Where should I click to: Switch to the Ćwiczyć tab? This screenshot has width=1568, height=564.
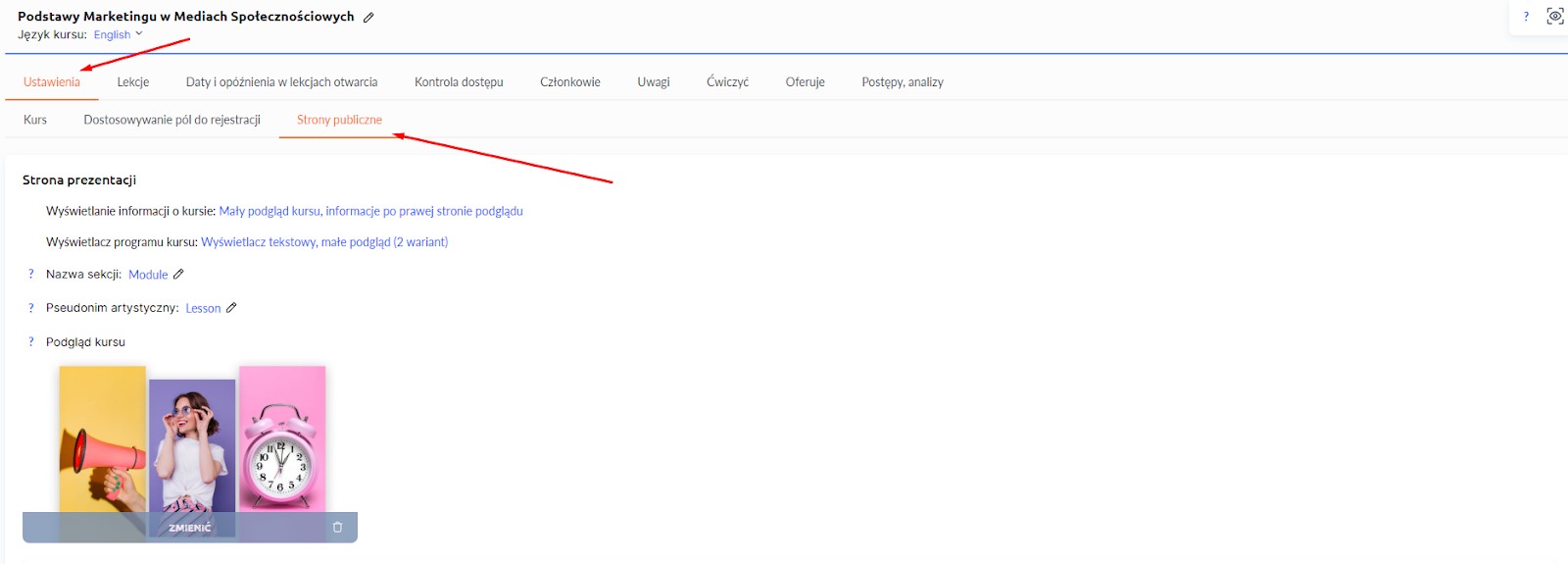727,82
